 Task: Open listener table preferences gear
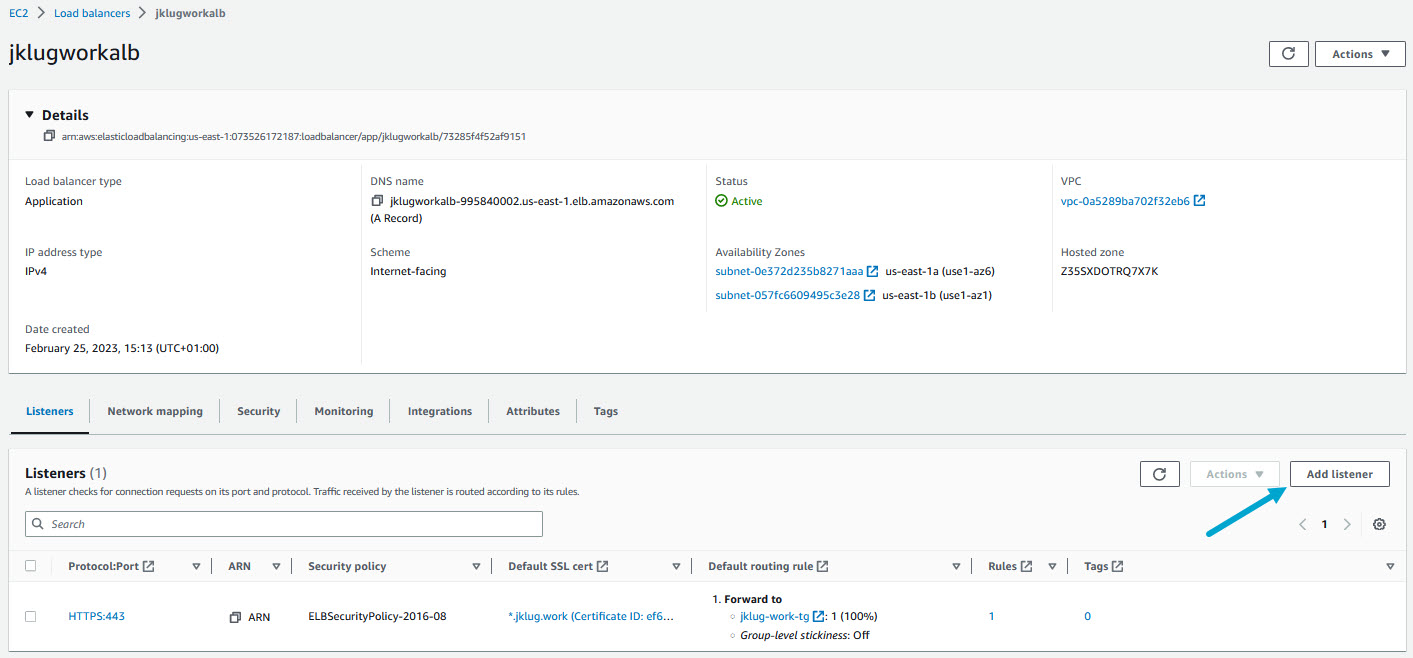pos(1380,524)
